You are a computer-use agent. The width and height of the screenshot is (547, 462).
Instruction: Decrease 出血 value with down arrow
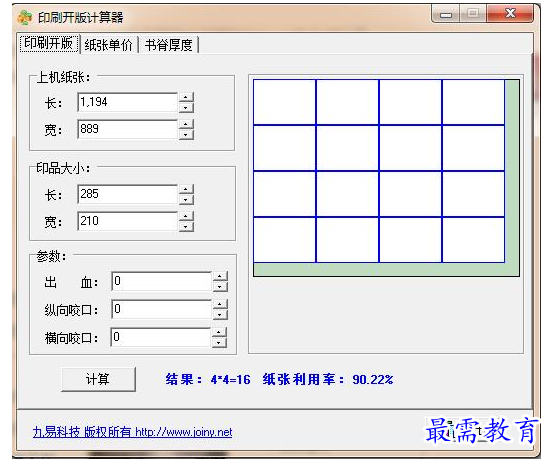click(220, 286)
